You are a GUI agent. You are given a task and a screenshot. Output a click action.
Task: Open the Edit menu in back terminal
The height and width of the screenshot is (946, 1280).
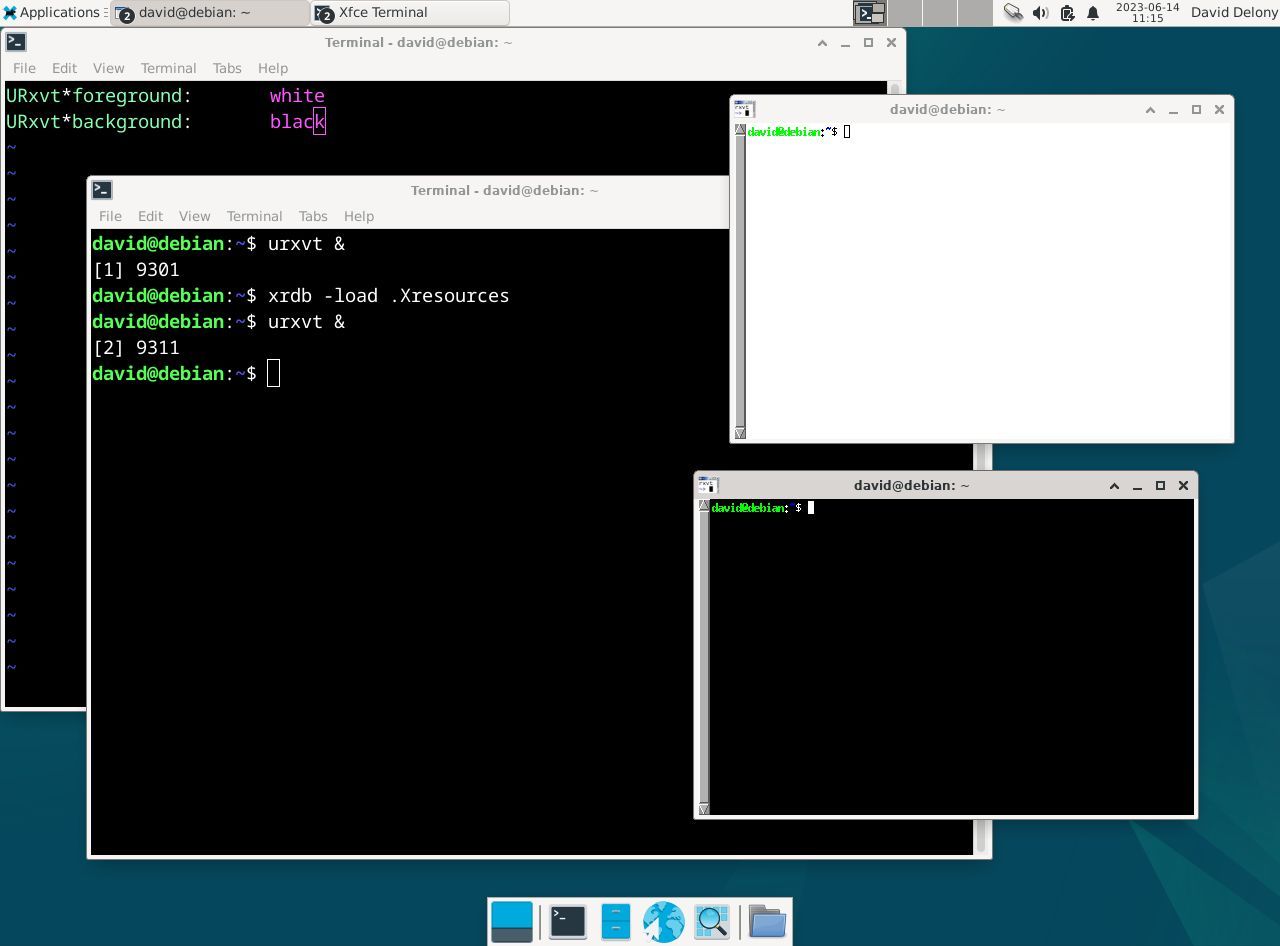pyautogui.click(x=64, y=68)
